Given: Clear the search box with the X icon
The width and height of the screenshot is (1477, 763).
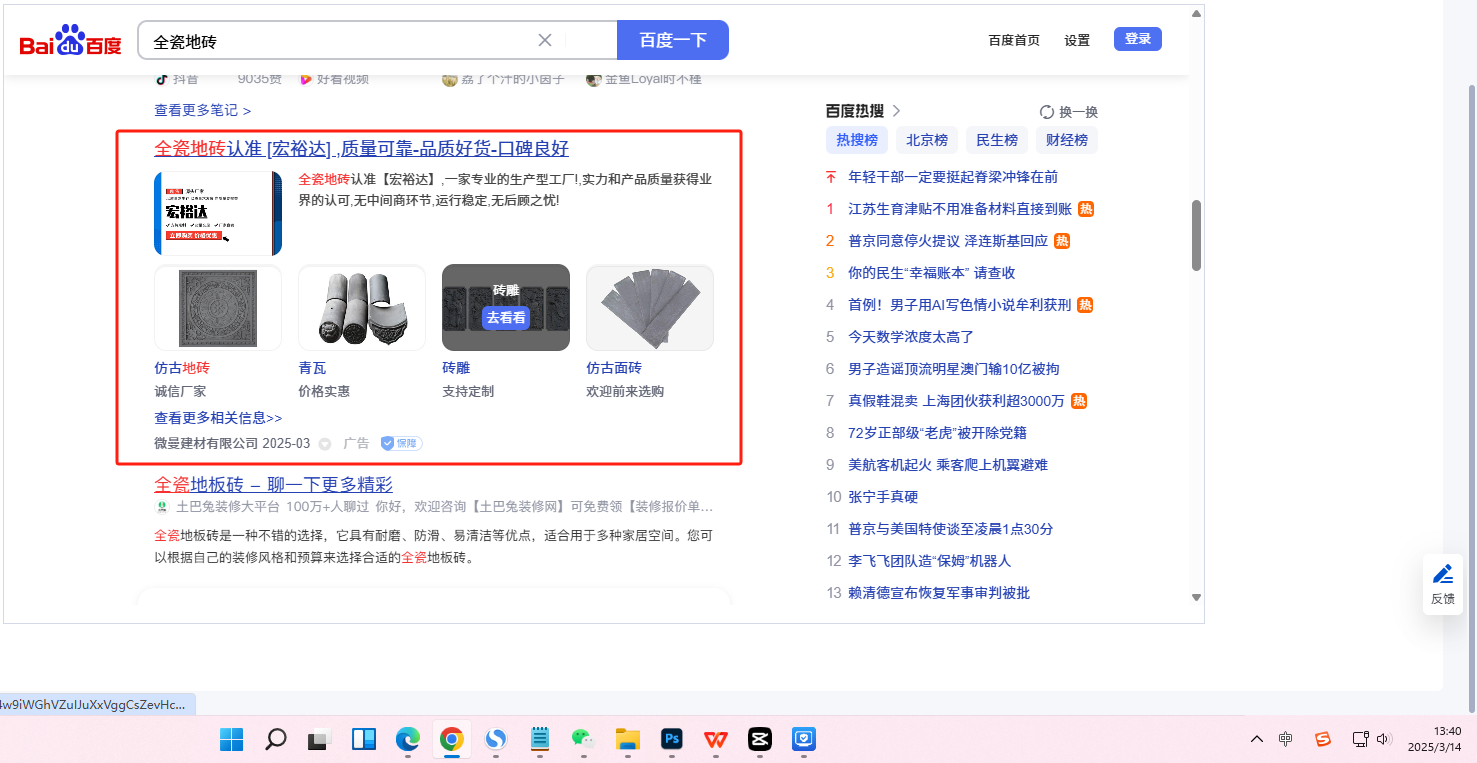Looking at the screenshot, I should point(545,40).
